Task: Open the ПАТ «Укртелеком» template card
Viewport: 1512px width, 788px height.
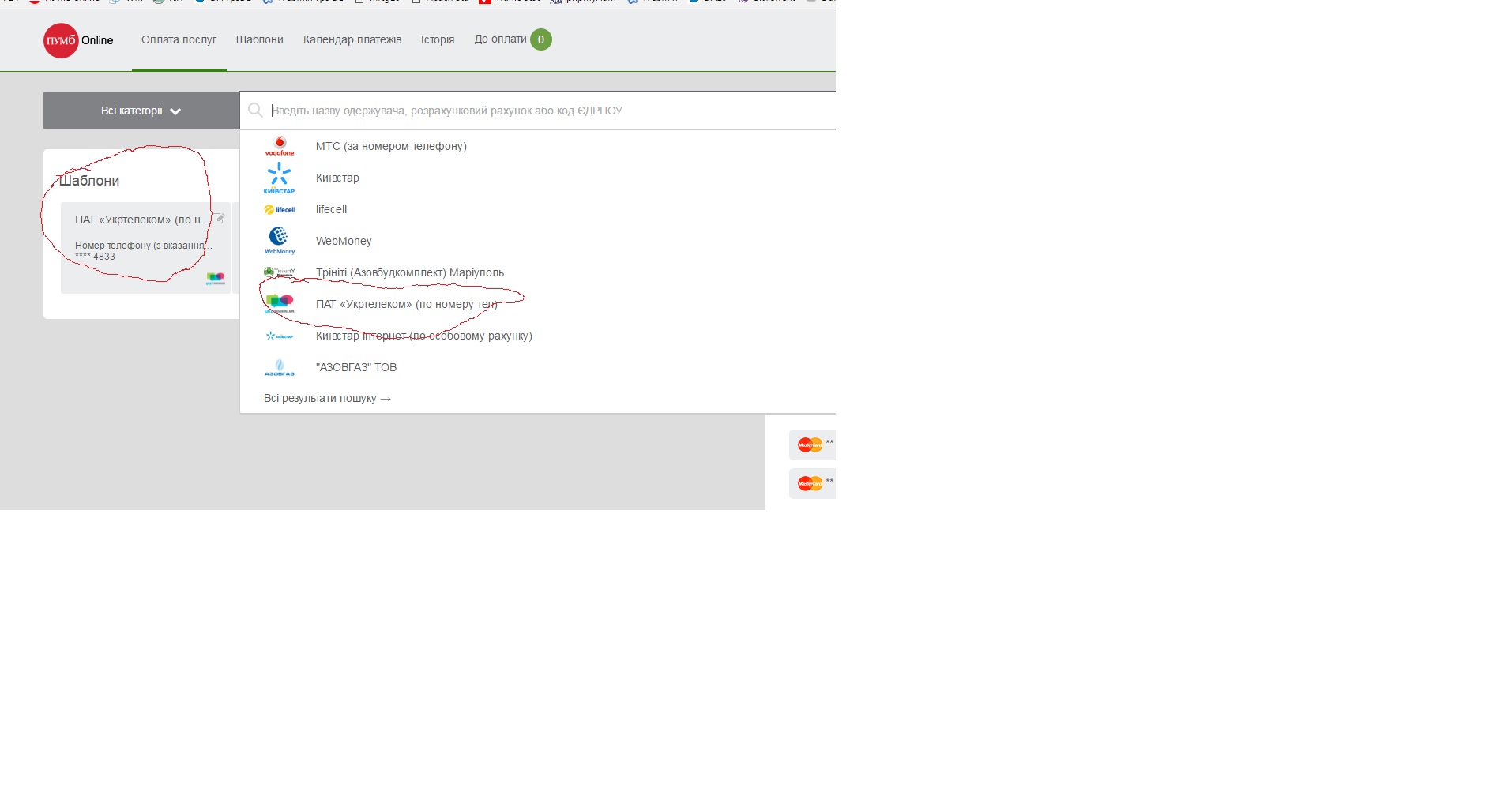Action: (145, 248)
